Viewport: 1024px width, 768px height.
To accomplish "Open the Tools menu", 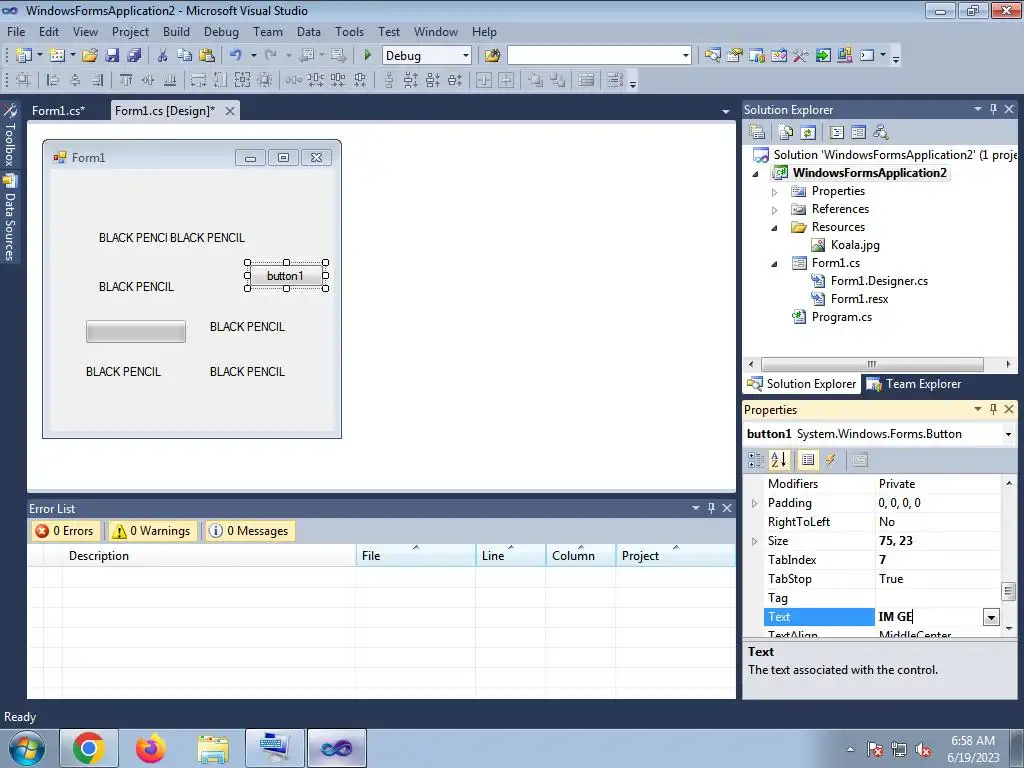I will tap(349, 31).
